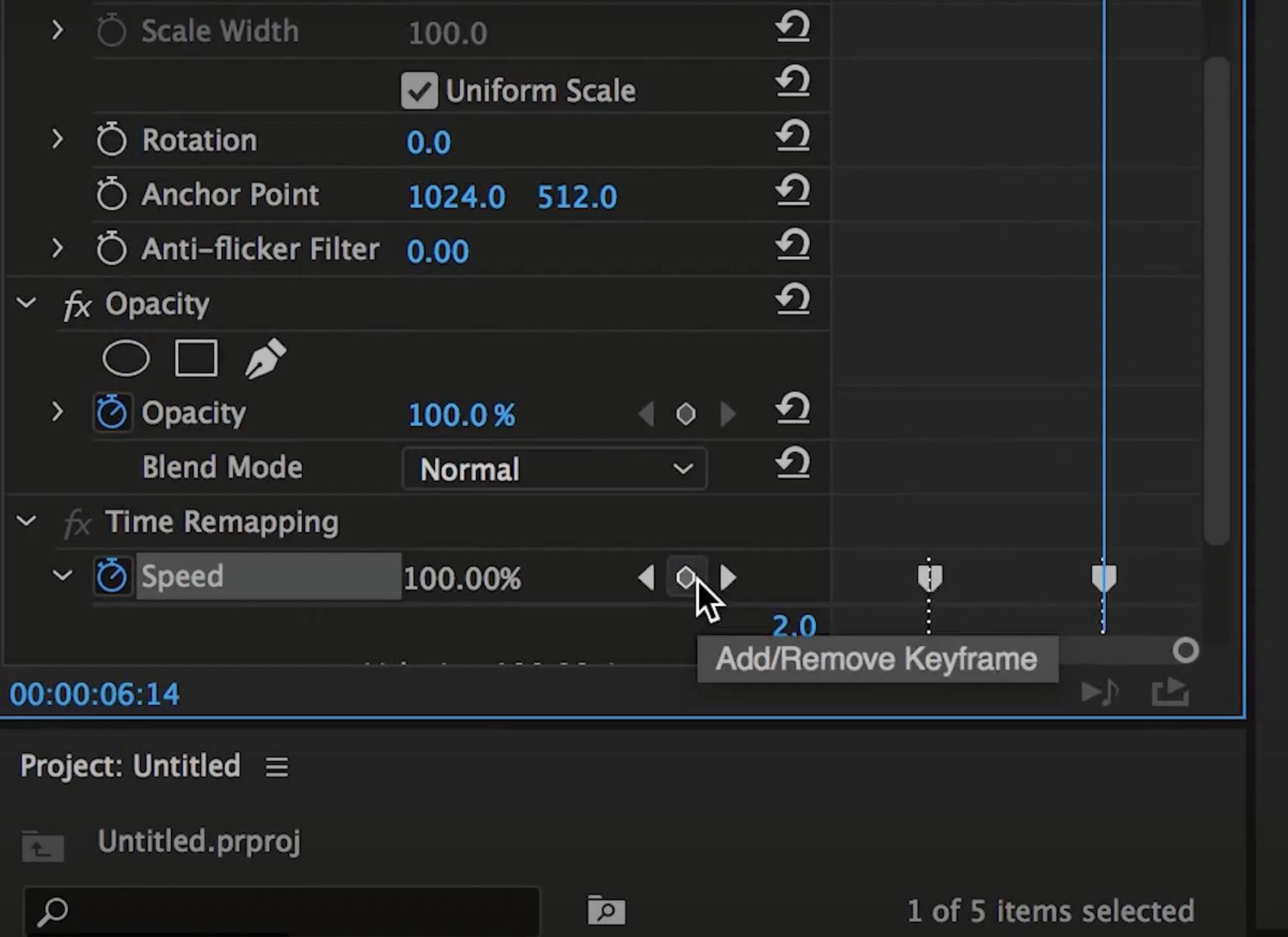Uncheck the Uniform Scale checkbox

click(419, 90)
